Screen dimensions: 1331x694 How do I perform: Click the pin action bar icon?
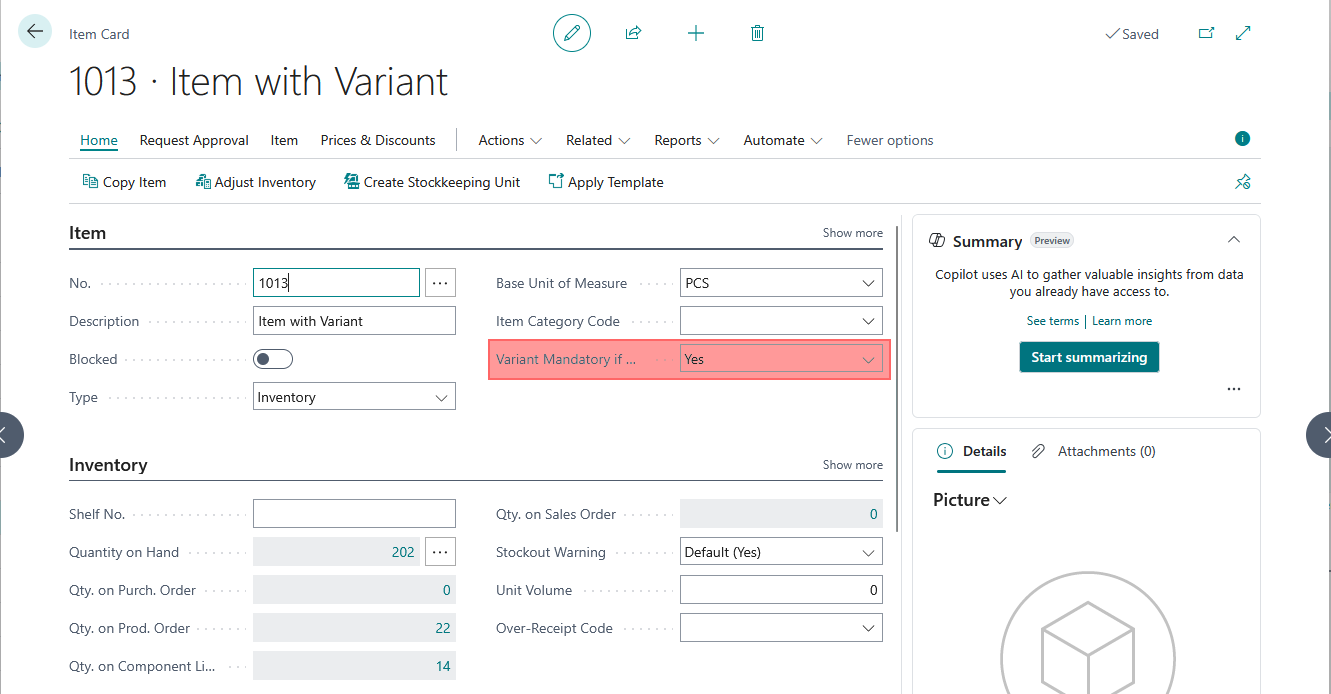[x=1243, y=182]
